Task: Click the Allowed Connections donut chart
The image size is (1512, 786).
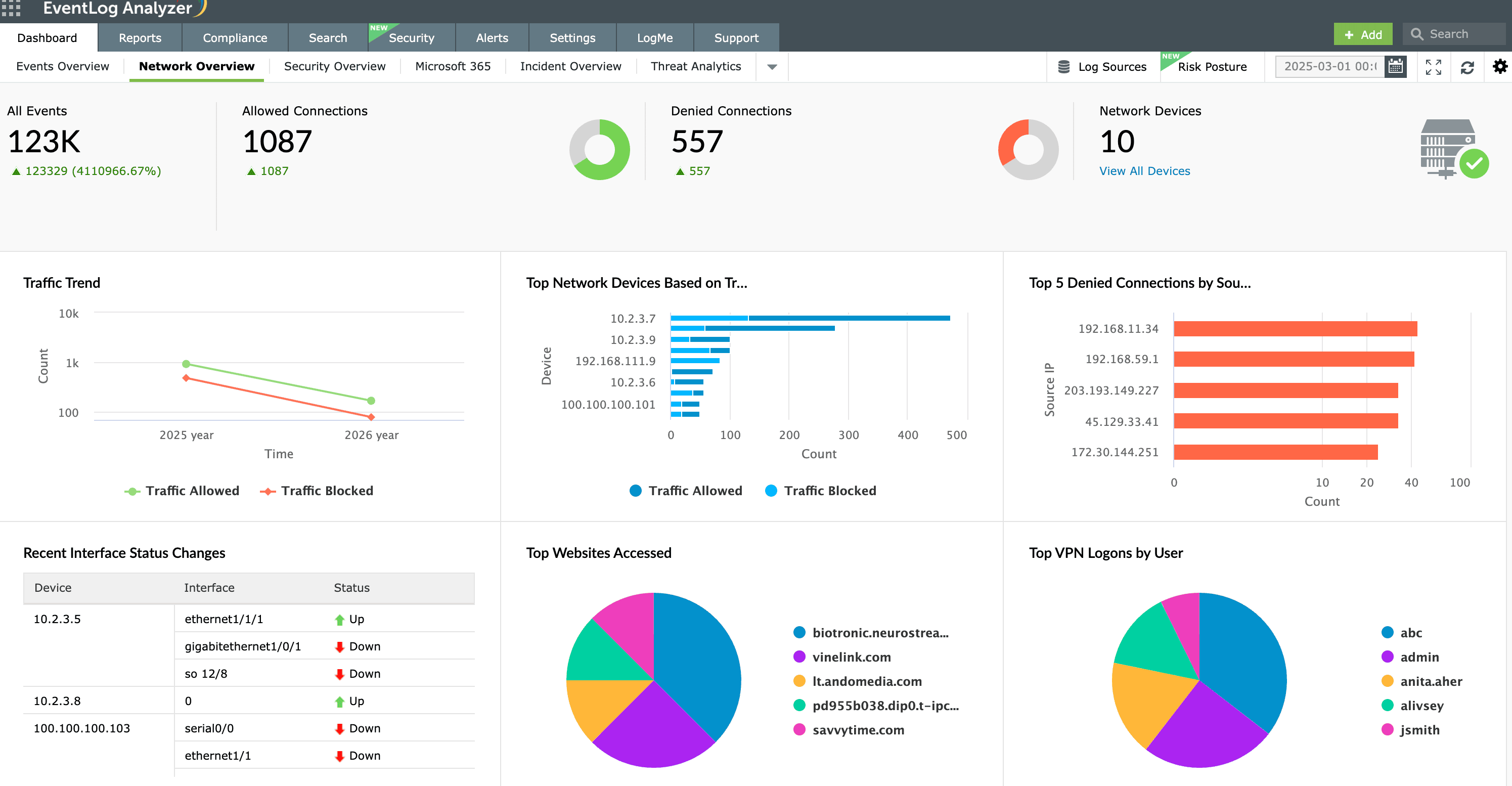Action: click(x=599, y=149)
